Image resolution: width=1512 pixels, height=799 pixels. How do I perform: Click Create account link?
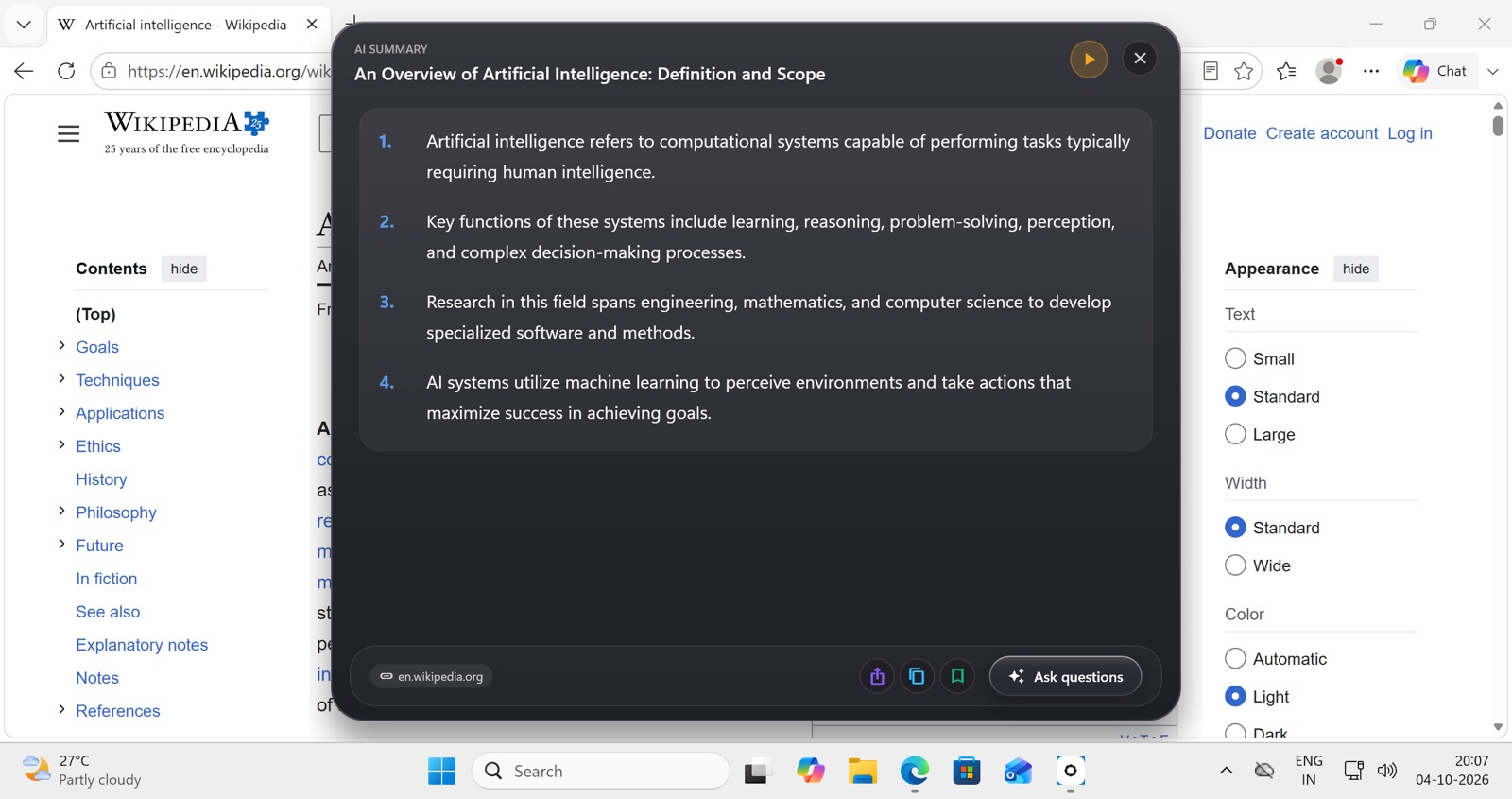point(1322,133)
